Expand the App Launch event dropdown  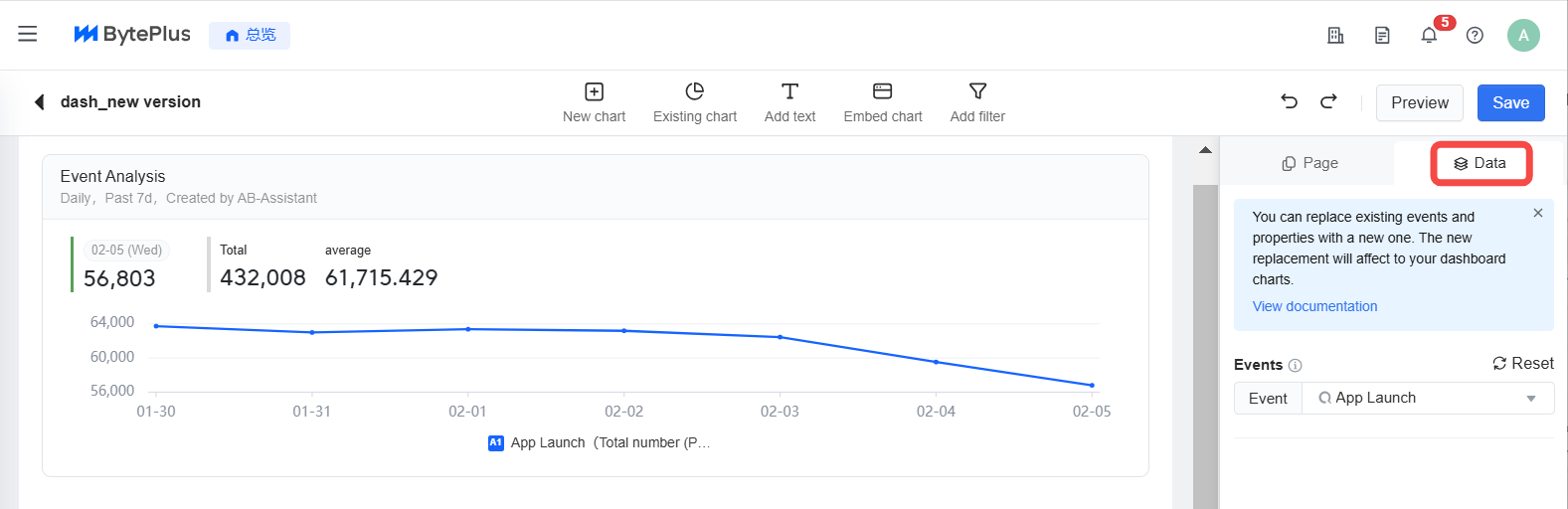point(1531,399)
